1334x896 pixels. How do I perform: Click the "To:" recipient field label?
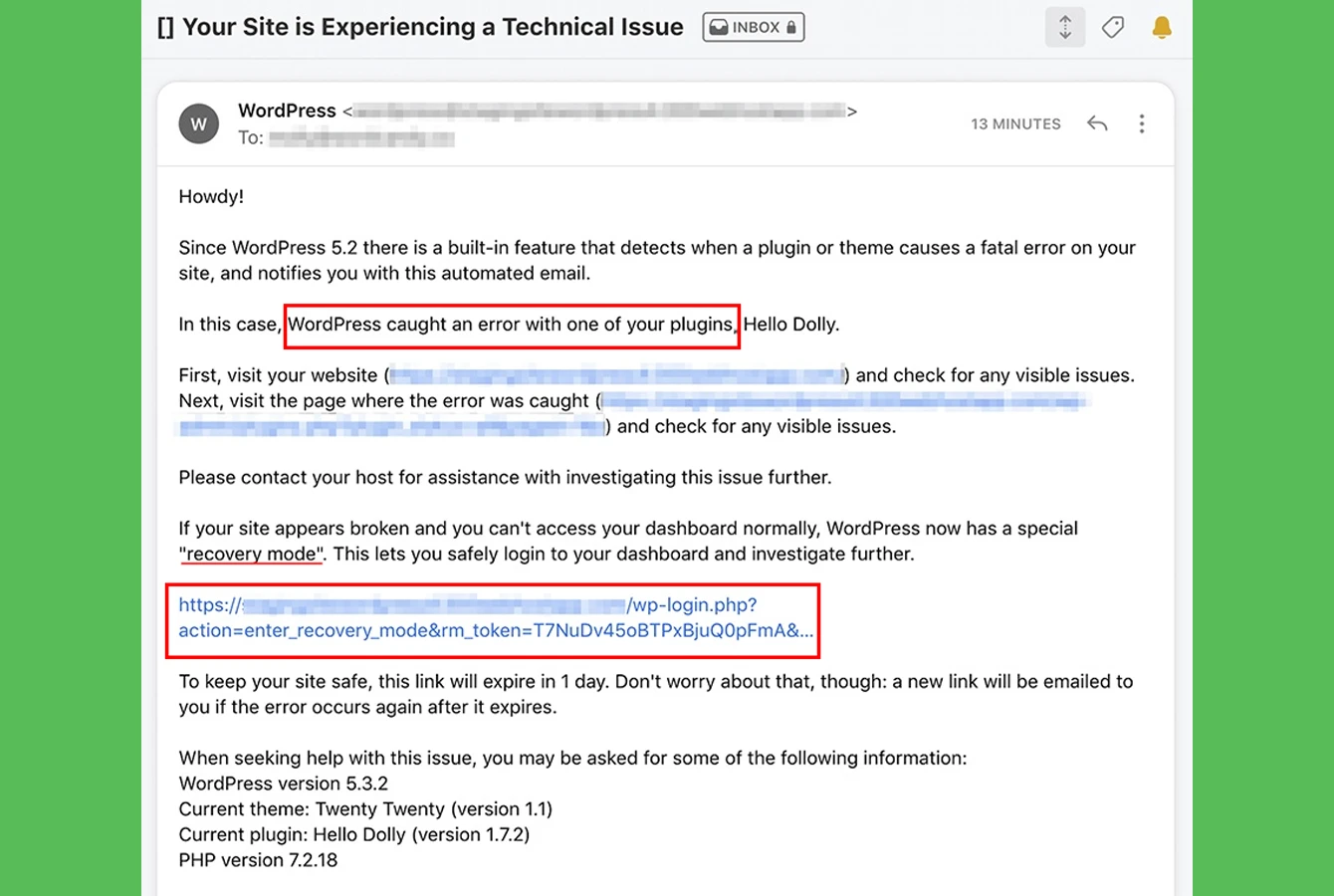251,137
